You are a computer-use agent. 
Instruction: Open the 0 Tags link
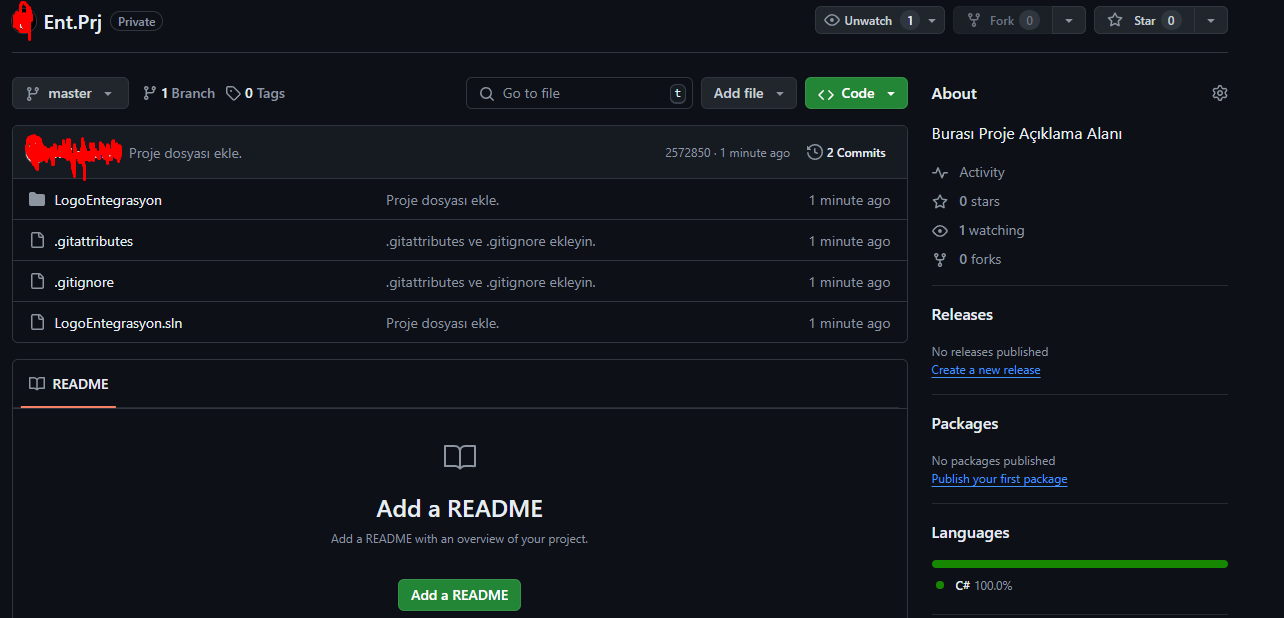click(x=255, y=93)
